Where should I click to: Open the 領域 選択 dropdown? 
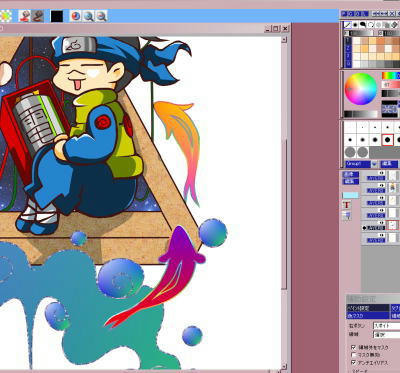(x=386, y=334)
